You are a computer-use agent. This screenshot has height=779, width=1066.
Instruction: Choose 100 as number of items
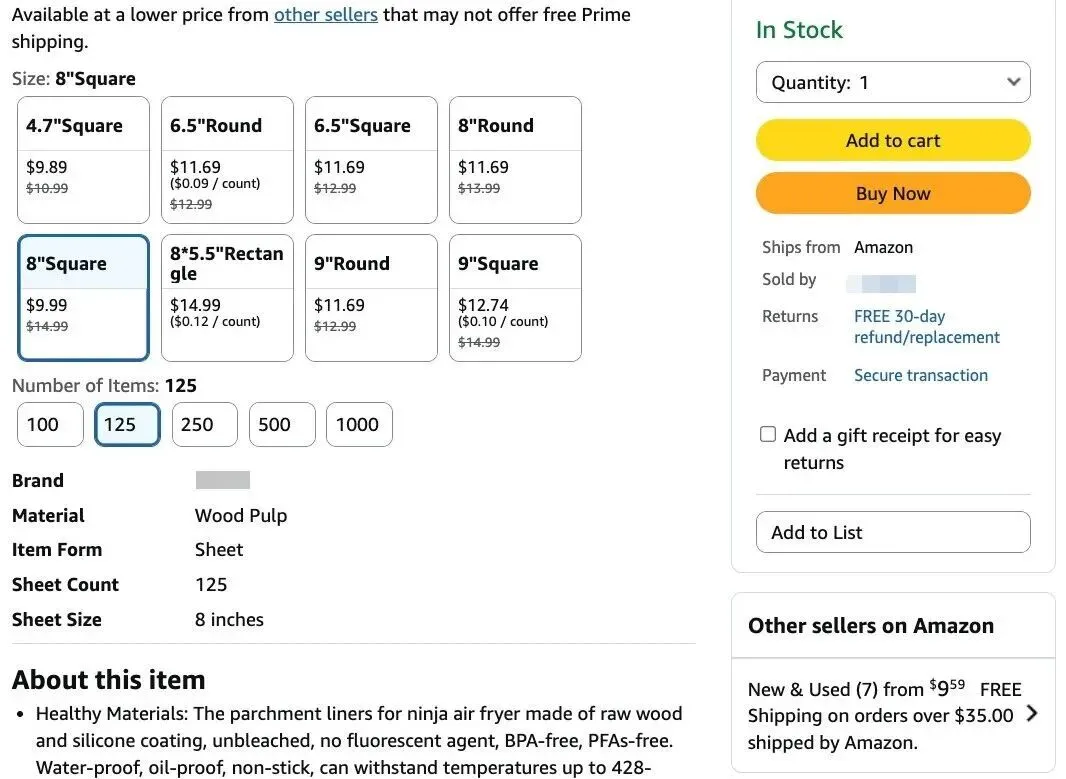tap(50, 425)
